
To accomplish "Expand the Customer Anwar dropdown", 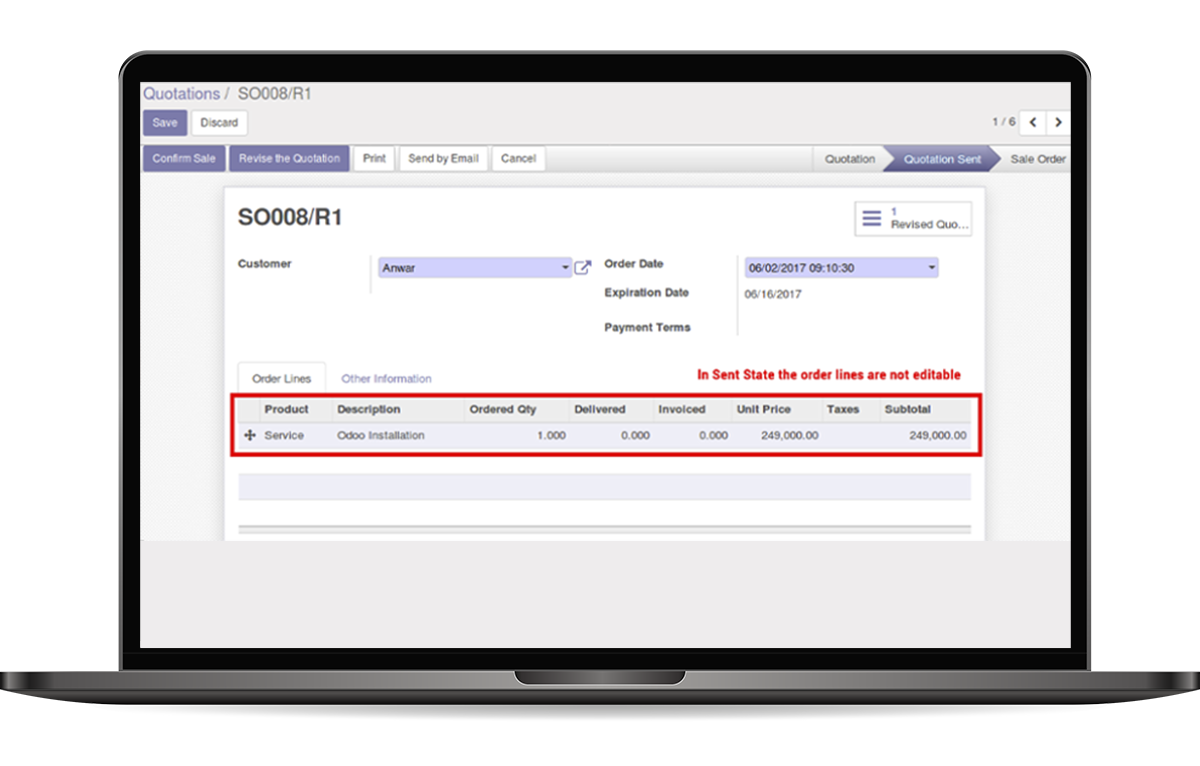I will [566, 268].
